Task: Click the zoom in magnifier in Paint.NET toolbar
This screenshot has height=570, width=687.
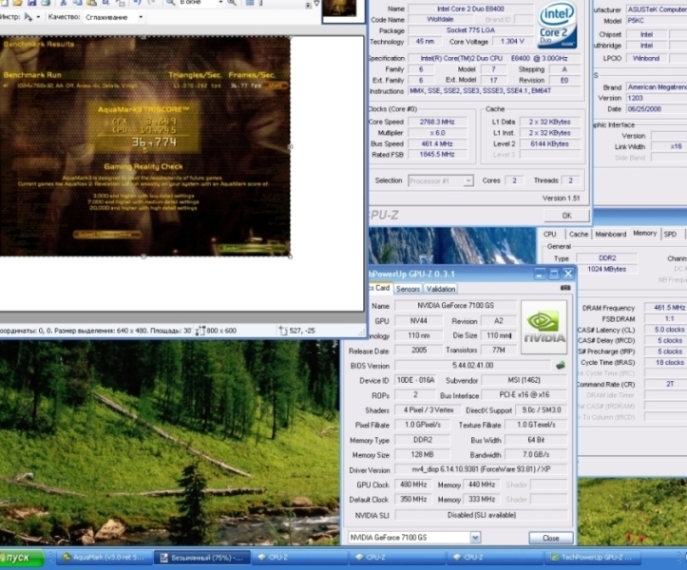Action: (x=232, y=3)
